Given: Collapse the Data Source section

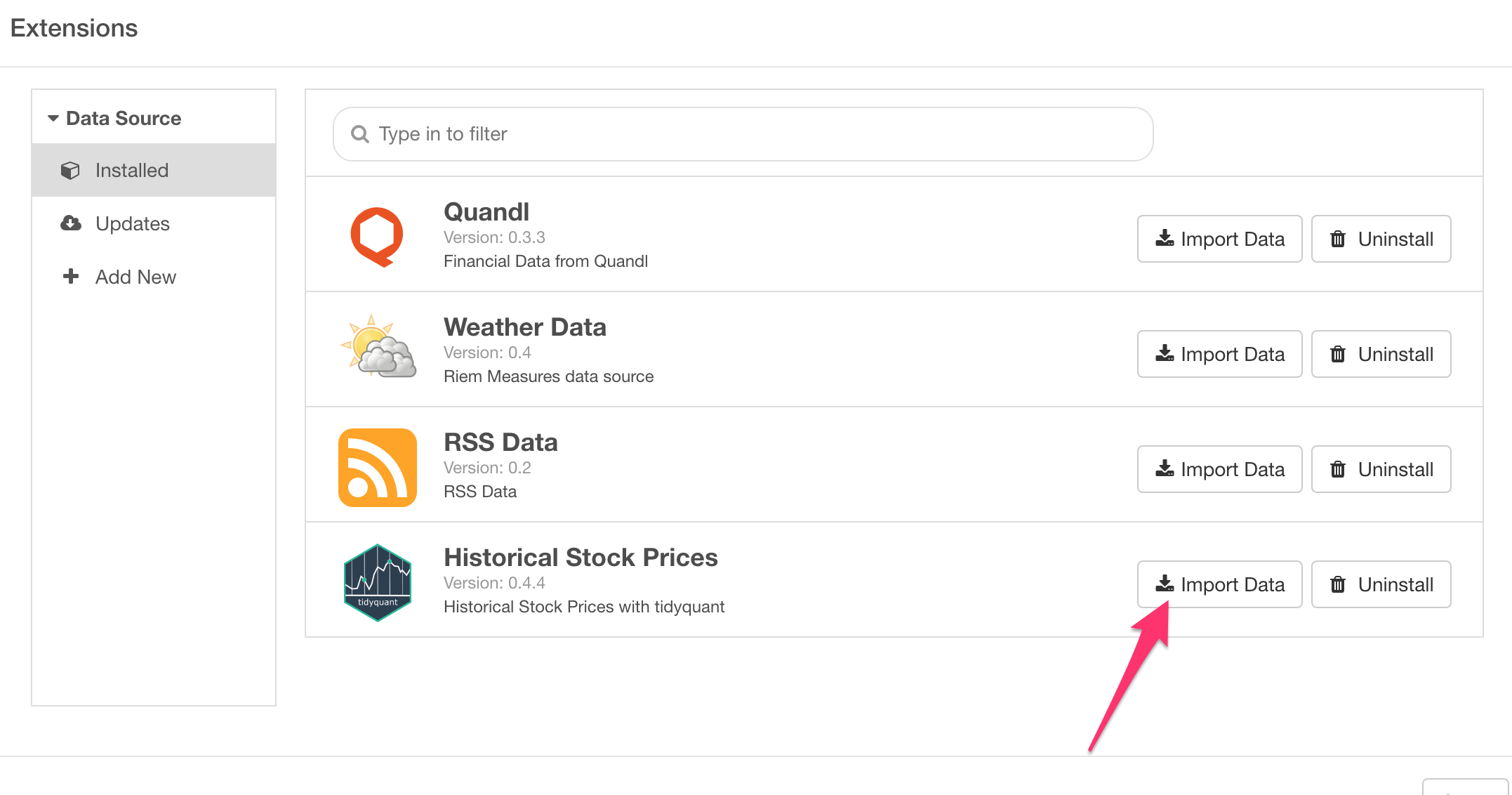Looking at the screenshot, I should click(x=53, y=118).
